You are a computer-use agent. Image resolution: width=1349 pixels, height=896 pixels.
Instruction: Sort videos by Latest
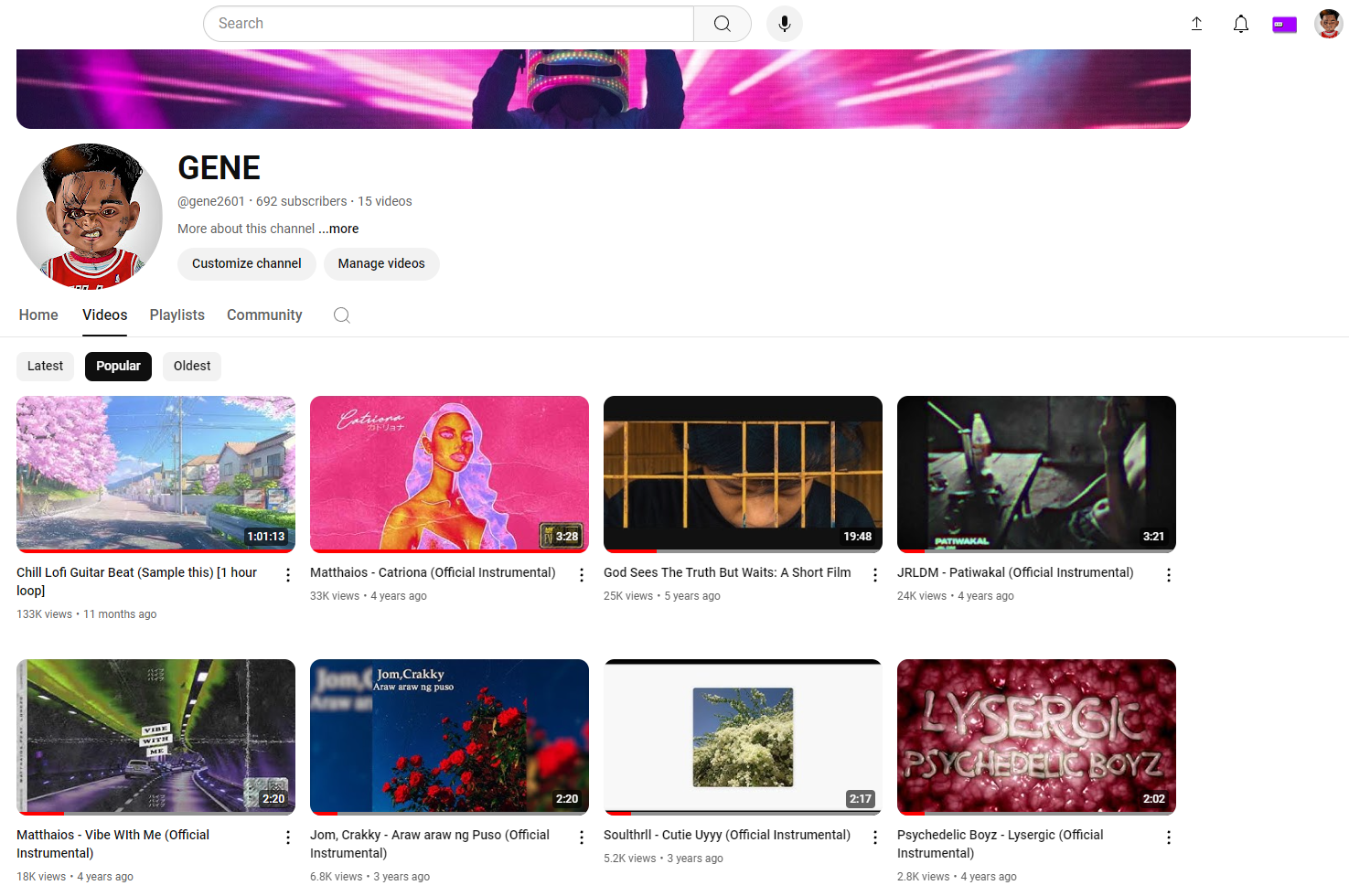pos(46,367)
